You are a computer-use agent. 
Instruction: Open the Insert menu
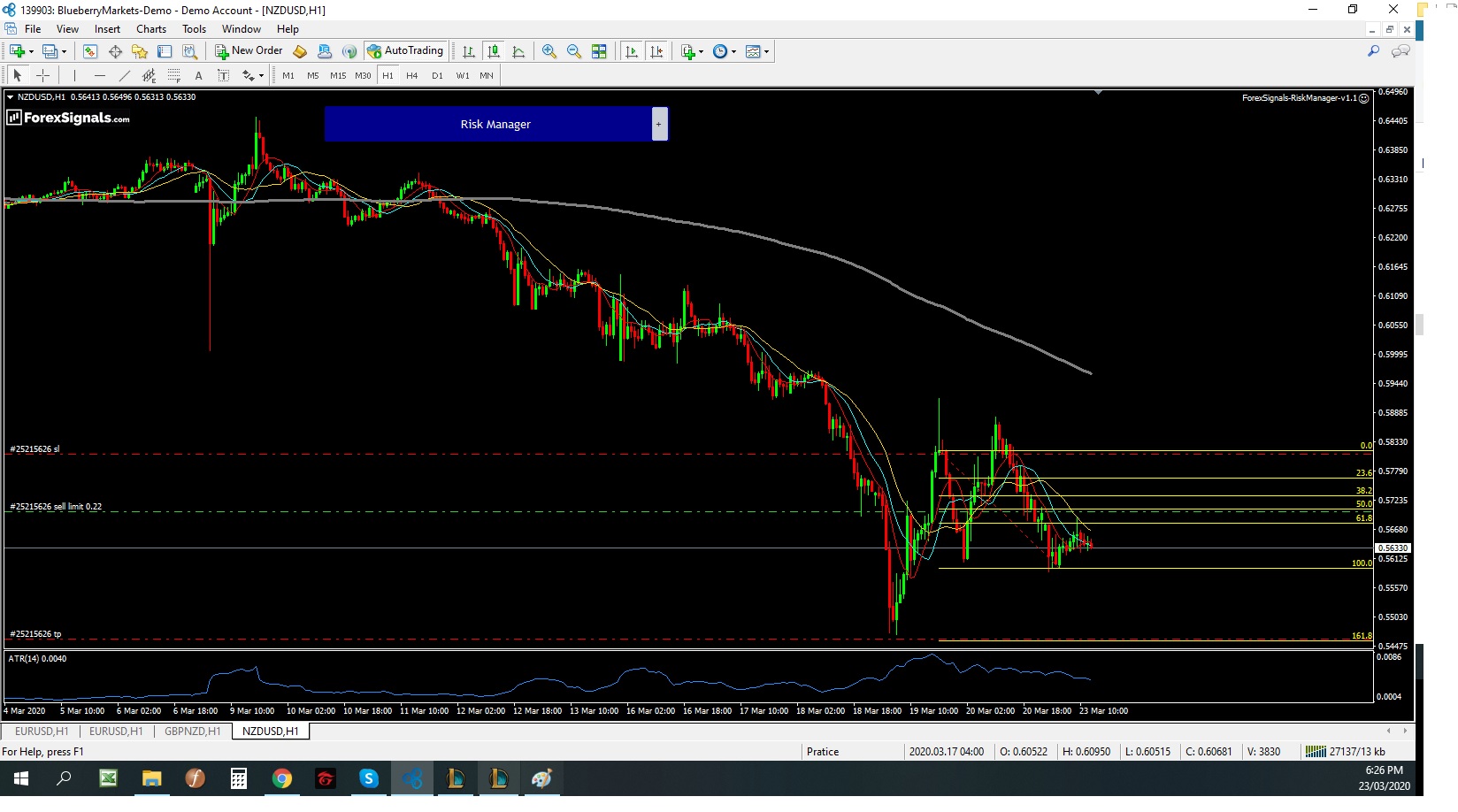pyautogui.click(x=107, y=29)
